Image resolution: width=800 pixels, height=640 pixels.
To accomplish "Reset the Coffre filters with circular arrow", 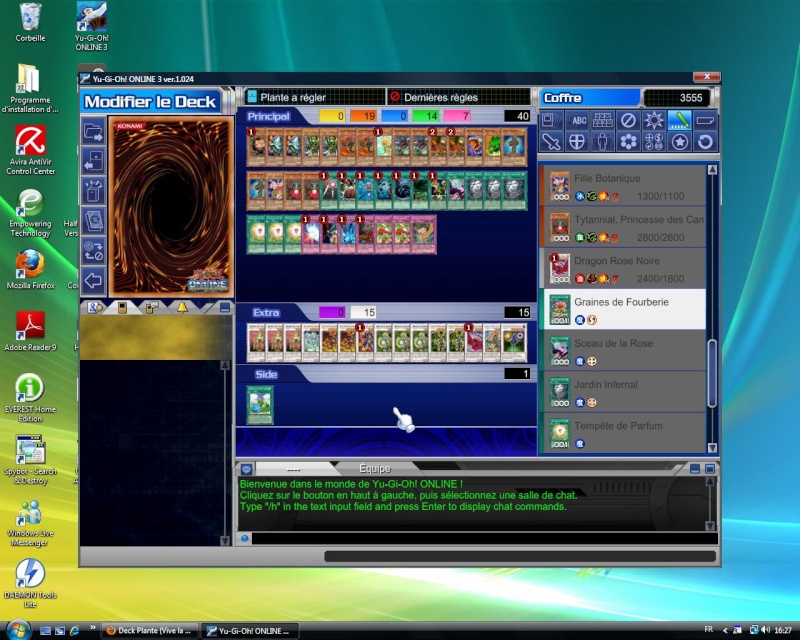I will tap(705, 141).
